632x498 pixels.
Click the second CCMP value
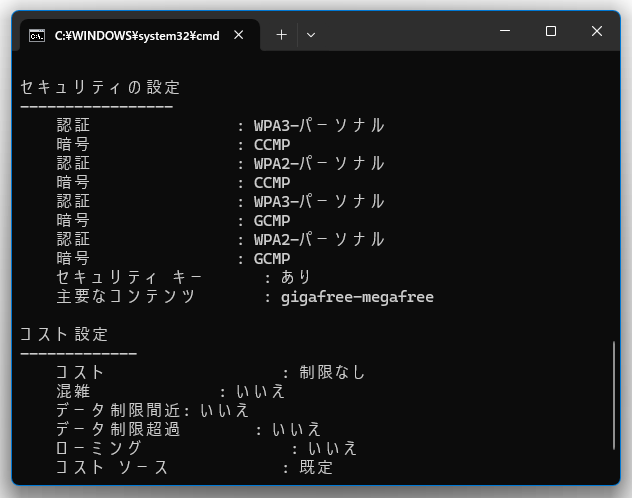pos(272,183)
